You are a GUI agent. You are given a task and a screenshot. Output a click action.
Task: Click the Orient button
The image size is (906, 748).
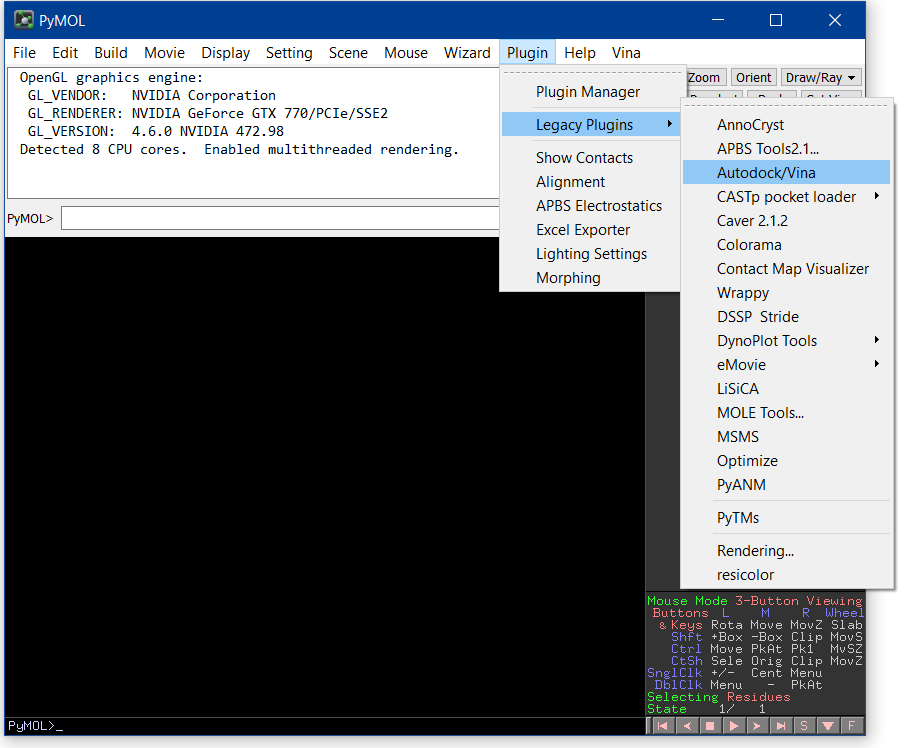point(753,77)
